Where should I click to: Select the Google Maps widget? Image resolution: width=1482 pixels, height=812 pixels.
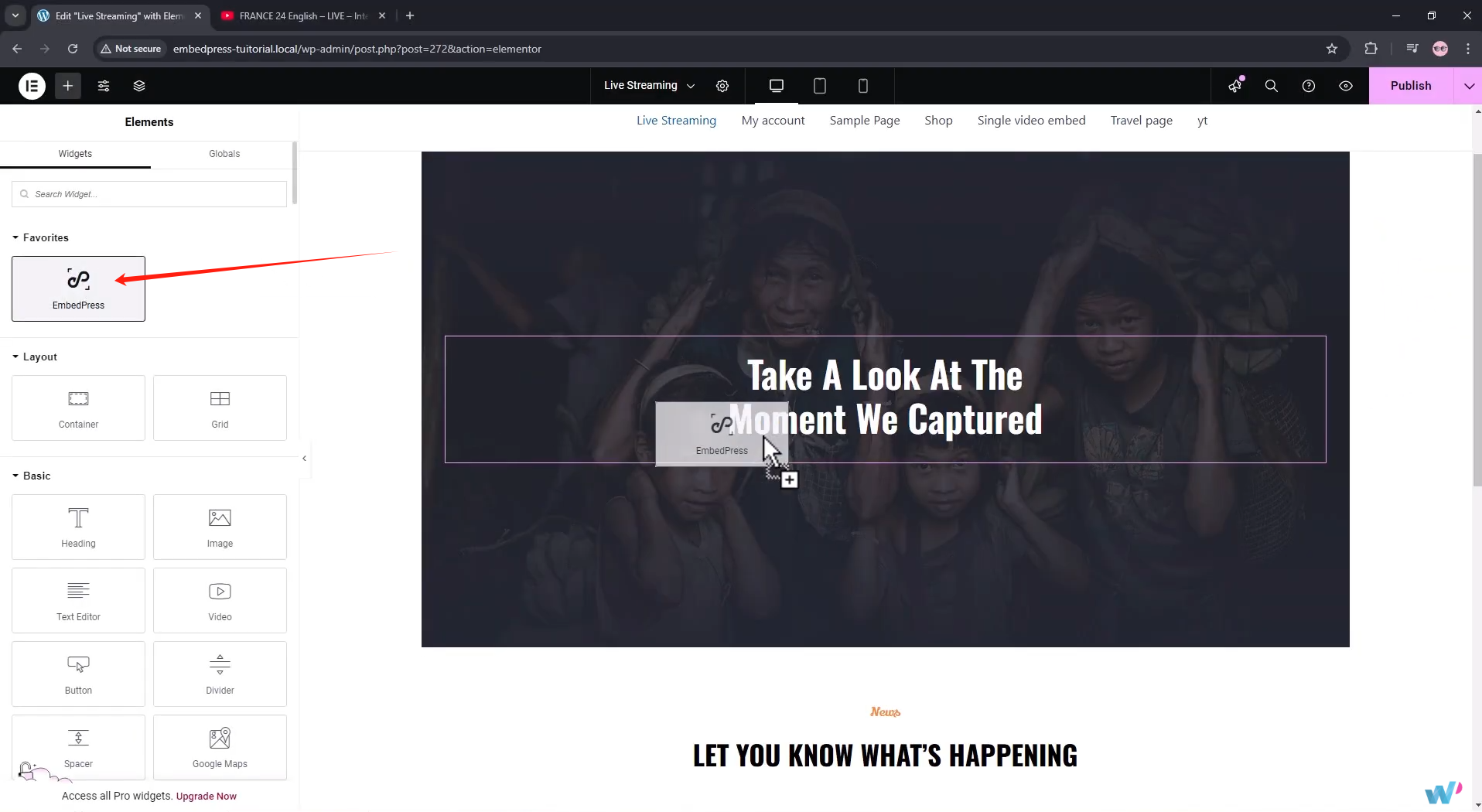(x=220, y=747)
